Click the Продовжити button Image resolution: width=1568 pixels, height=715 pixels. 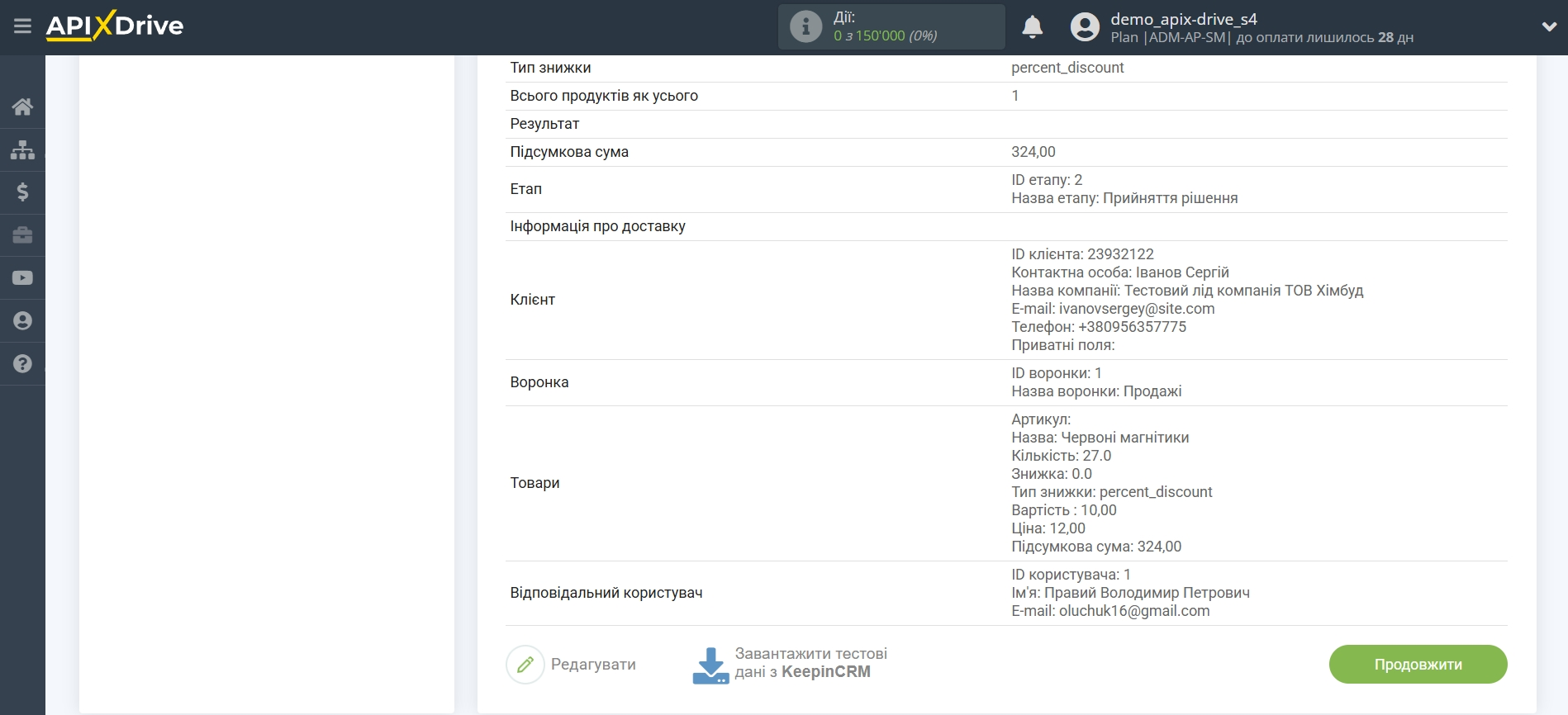[x=1418, y=665]
